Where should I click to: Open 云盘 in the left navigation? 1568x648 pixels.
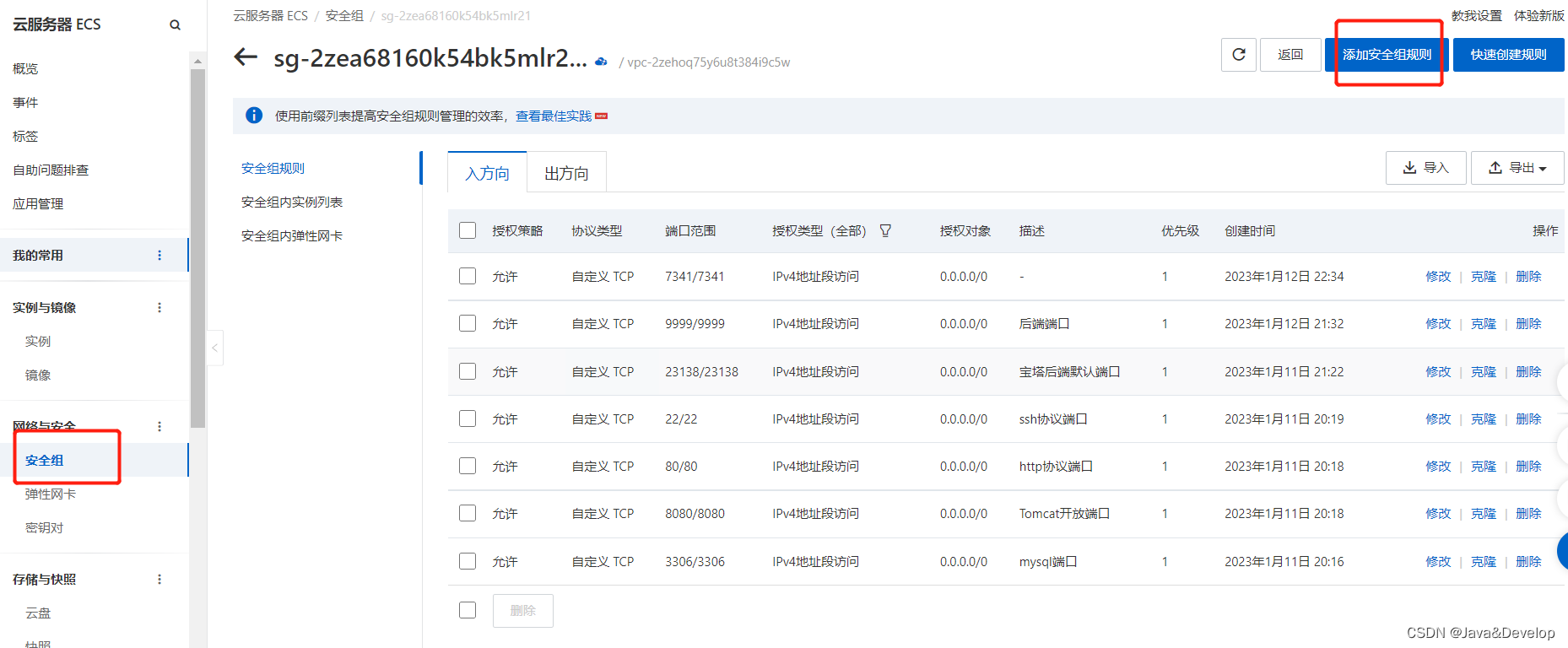(x=38, y=613)
